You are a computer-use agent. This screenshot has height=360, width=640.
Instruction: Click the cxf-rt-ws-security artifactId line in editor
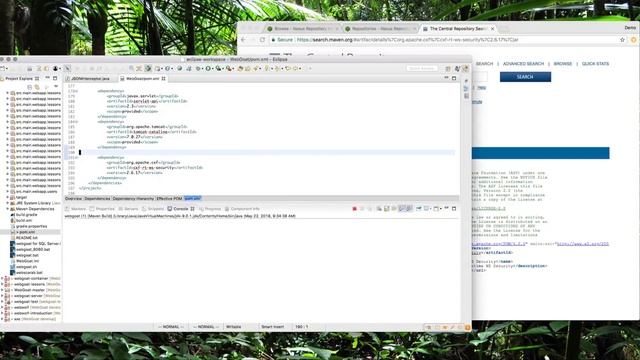tap(155, 167)
